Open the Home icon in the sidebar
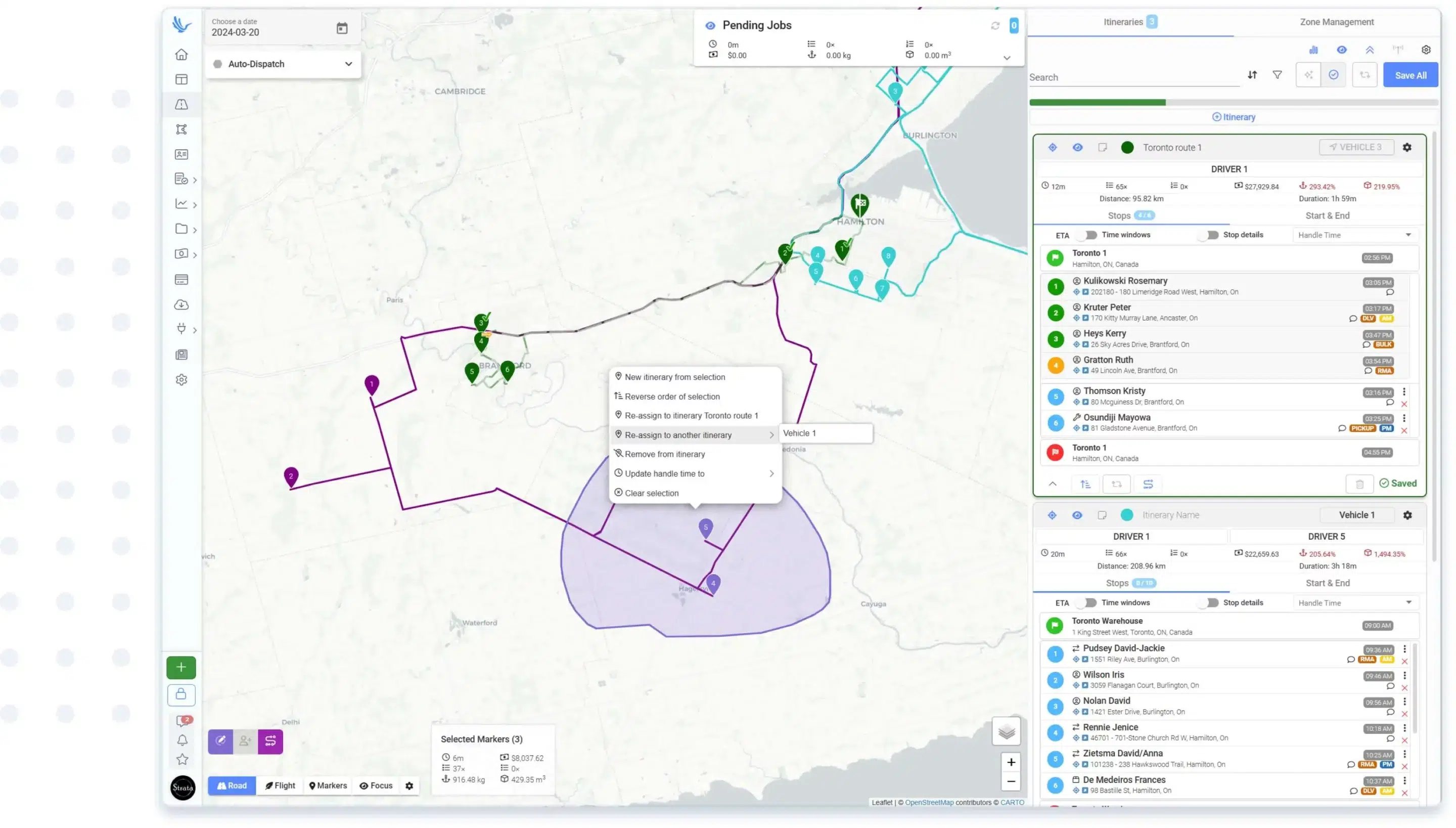1456x828 pixels. click(x=181, y=54)
